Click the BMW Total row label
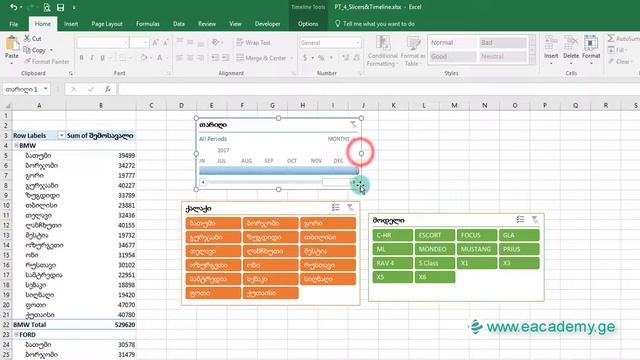Screen dimensions: 640x360 30,325
